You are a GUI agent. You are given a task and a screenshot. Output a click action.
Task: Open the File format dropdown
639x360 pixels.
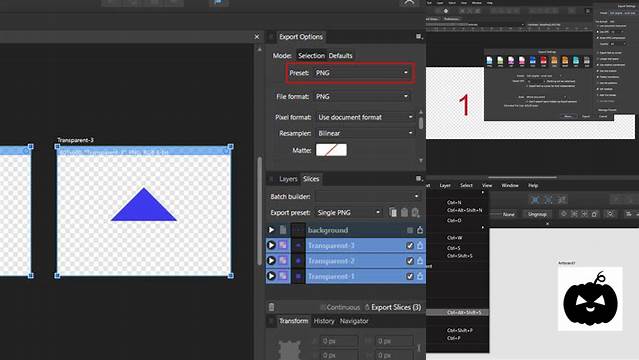362,97
